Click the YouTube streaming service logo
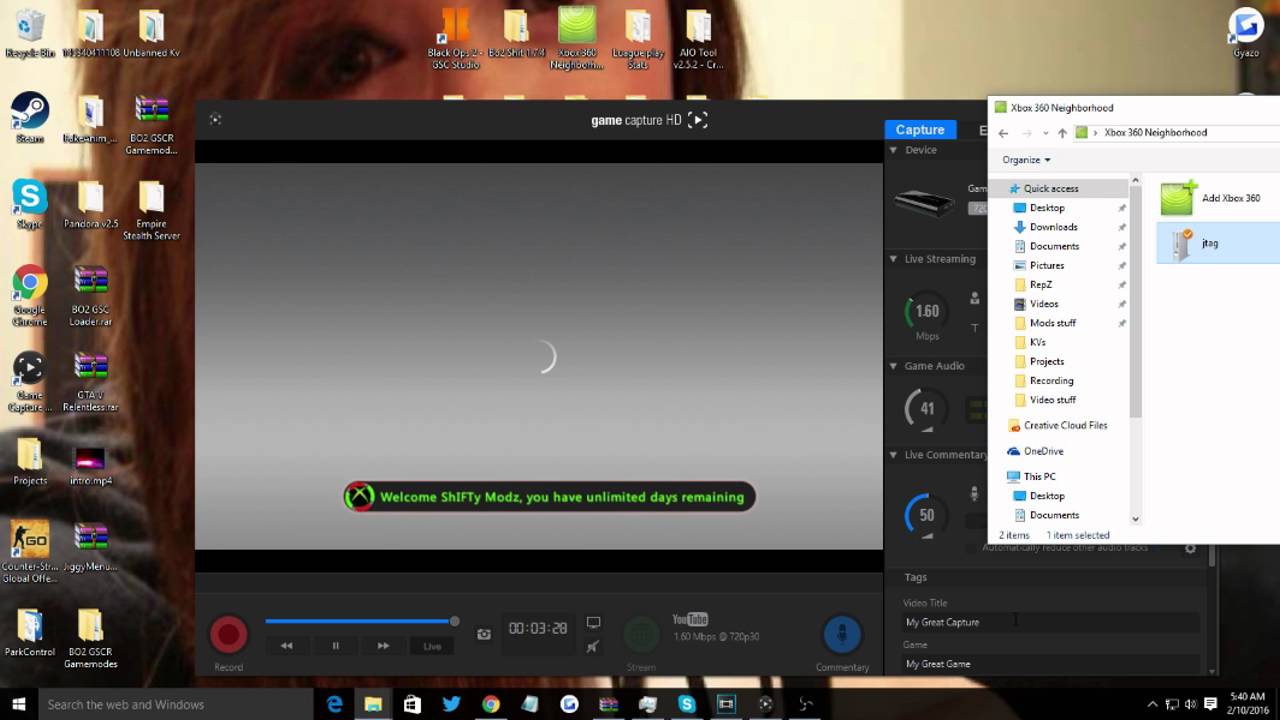The image size is (1280, 720). [690, 620]
